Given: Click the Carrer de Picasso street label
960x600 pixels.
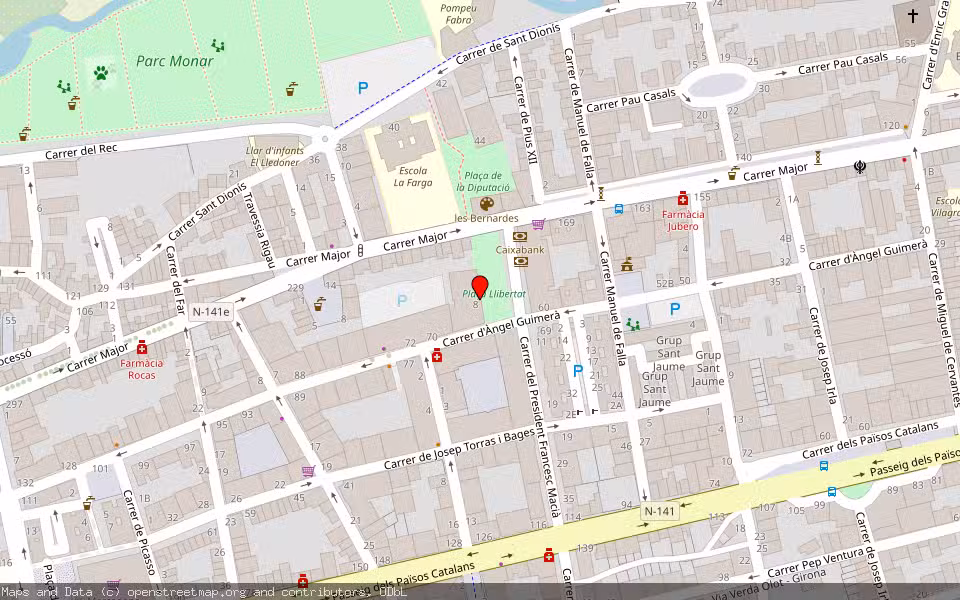Looking at the screenshot, I should [x=138, y=531].
